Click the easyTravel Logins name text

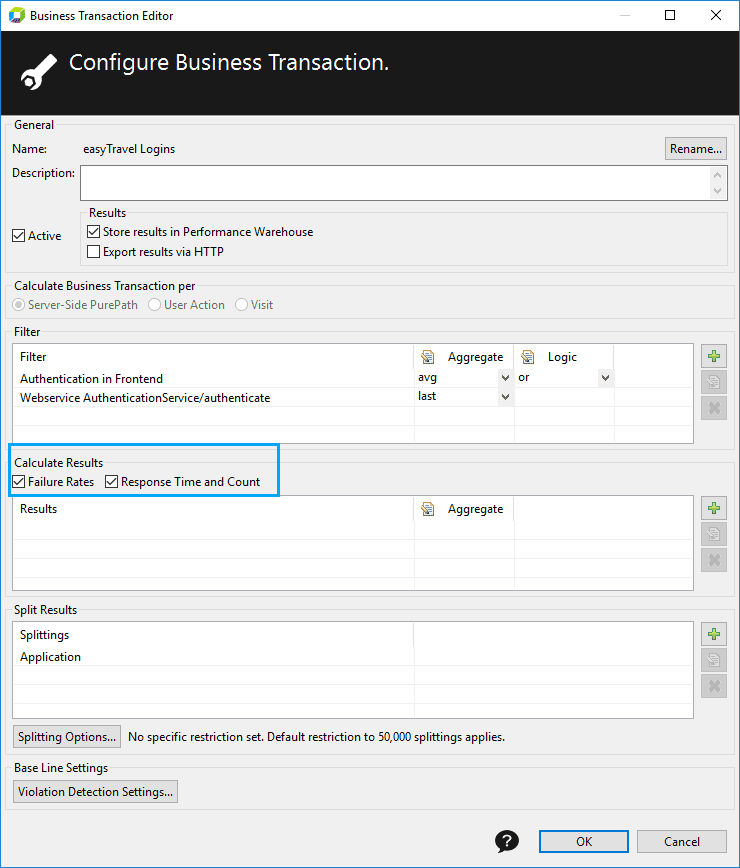click(129, 149)
